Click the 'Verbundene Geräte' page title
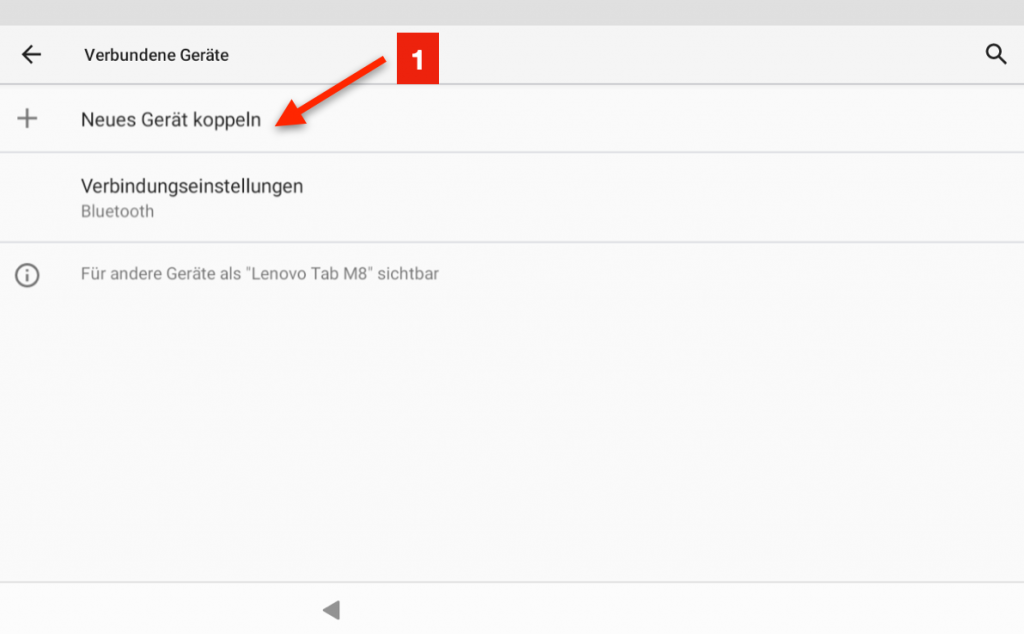Image resolution: width=1024 pixels, height=634 pixels. coord(156,55)
